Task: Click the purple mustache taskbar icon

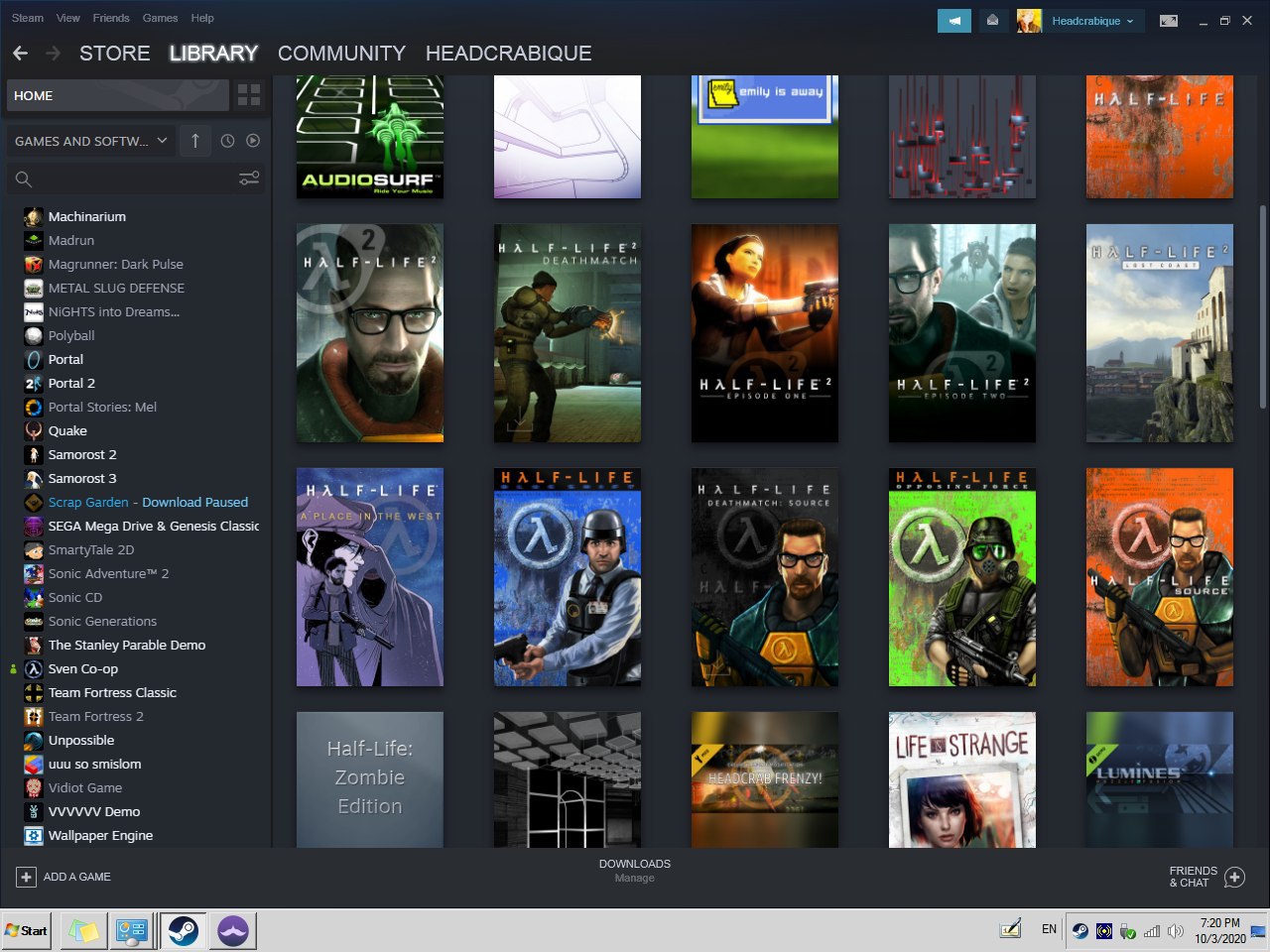Action: click(x=233, y=930)
